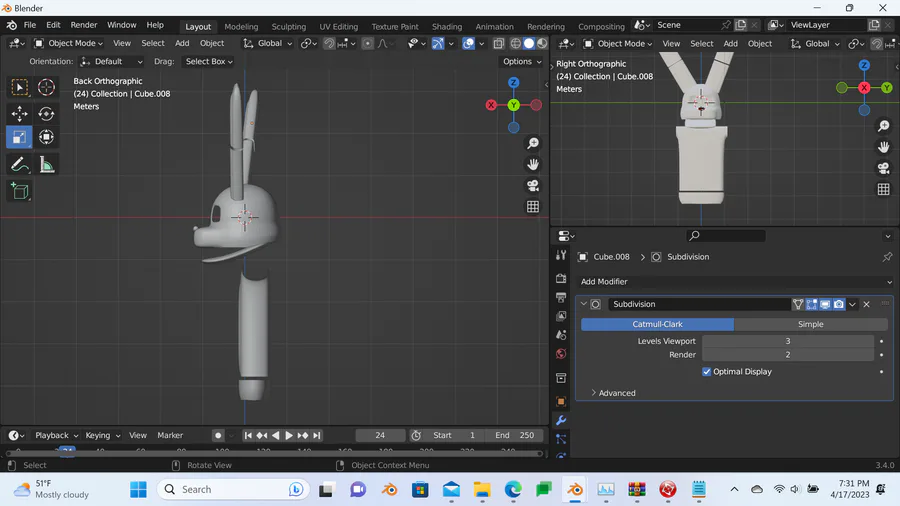Image resolution: width=900 pixels, height=506 pixels.
Task: Toggle camera view in left viewport
Action: [x=533, y=186]
